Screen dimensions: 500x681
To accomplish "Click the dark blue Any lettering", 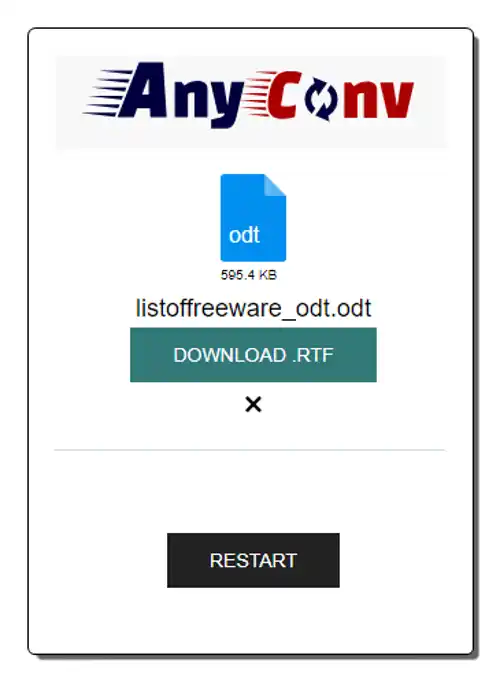I will click(181, 94).
